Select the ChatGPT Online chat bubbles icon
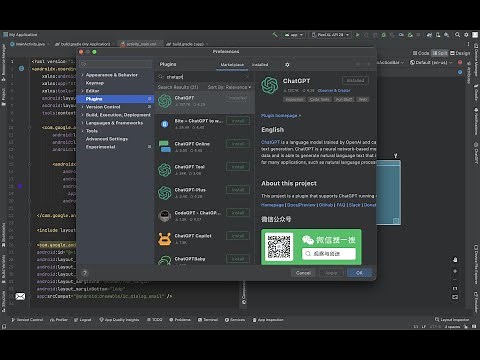The height and width of the screenshot is (360, 480). tap(165, 147)
